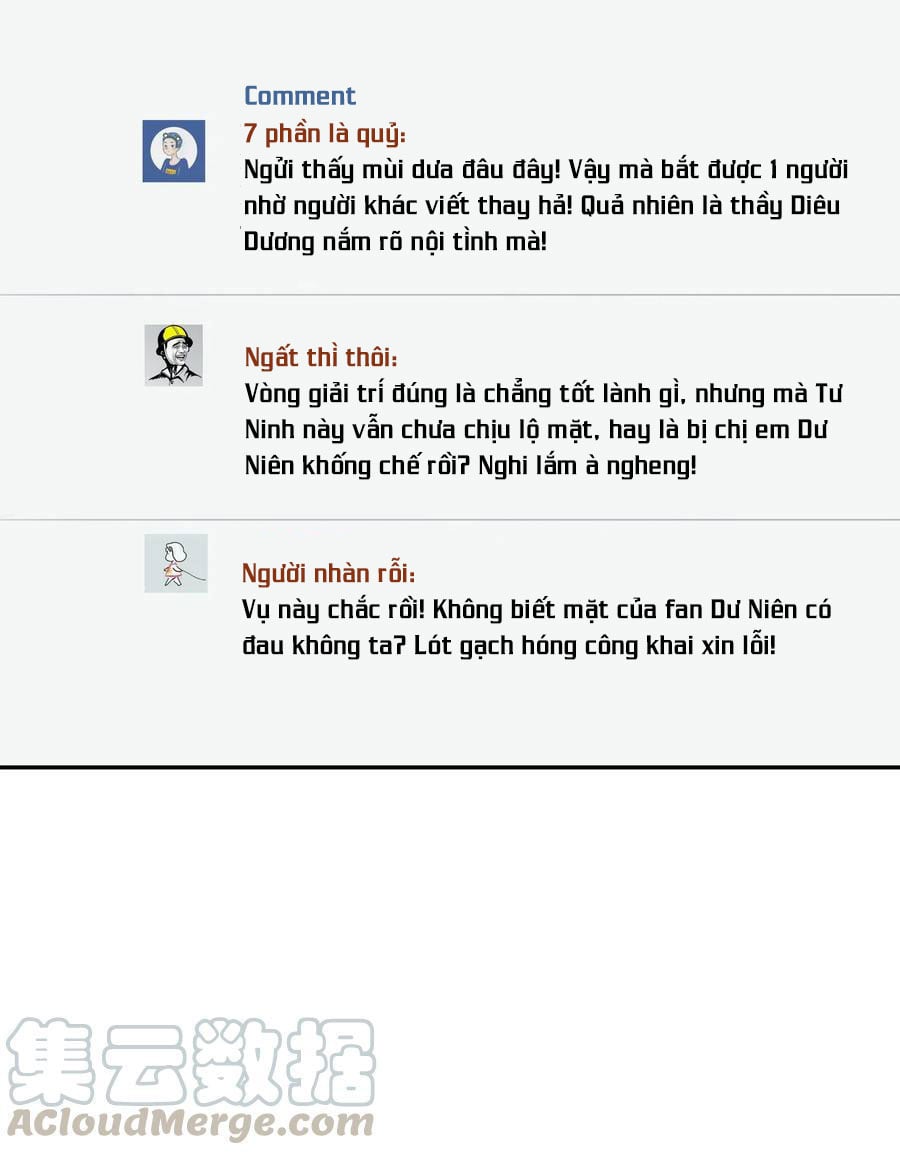Open the username Ngất thì thôi
Viewport: 900px width, 1155px height.
pos(321,357)
